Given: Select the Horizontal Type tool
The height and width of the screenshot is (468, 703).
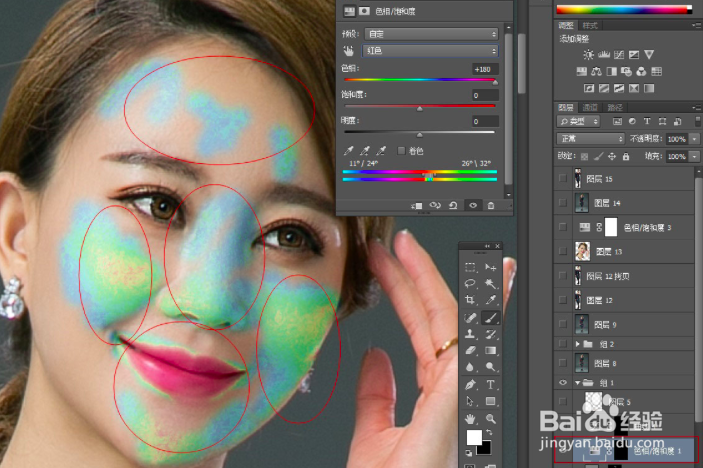Looking at the screenshot, I should (490, 385).
